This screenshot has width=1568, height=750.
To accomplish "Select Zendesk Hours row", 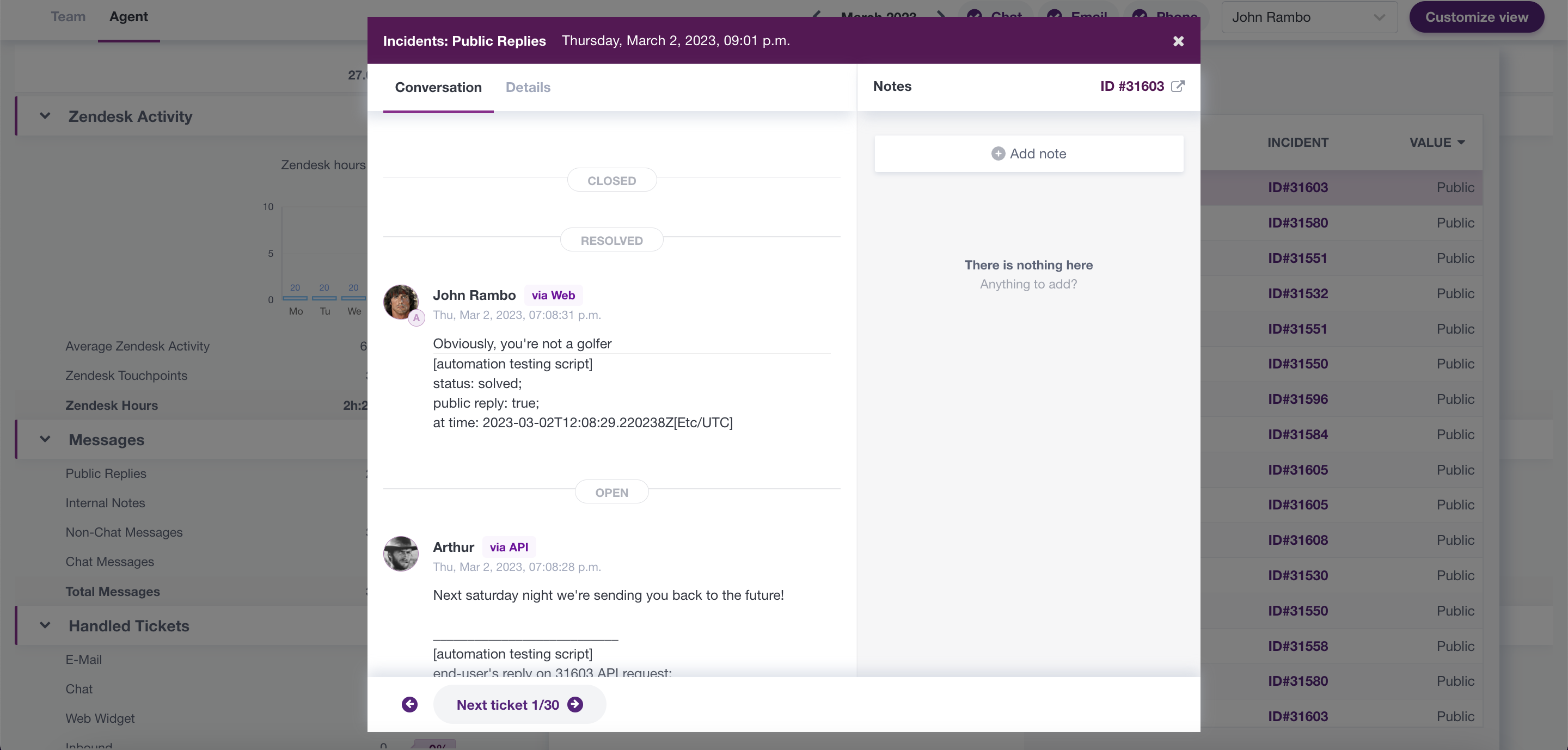I will tap(192, 405).
